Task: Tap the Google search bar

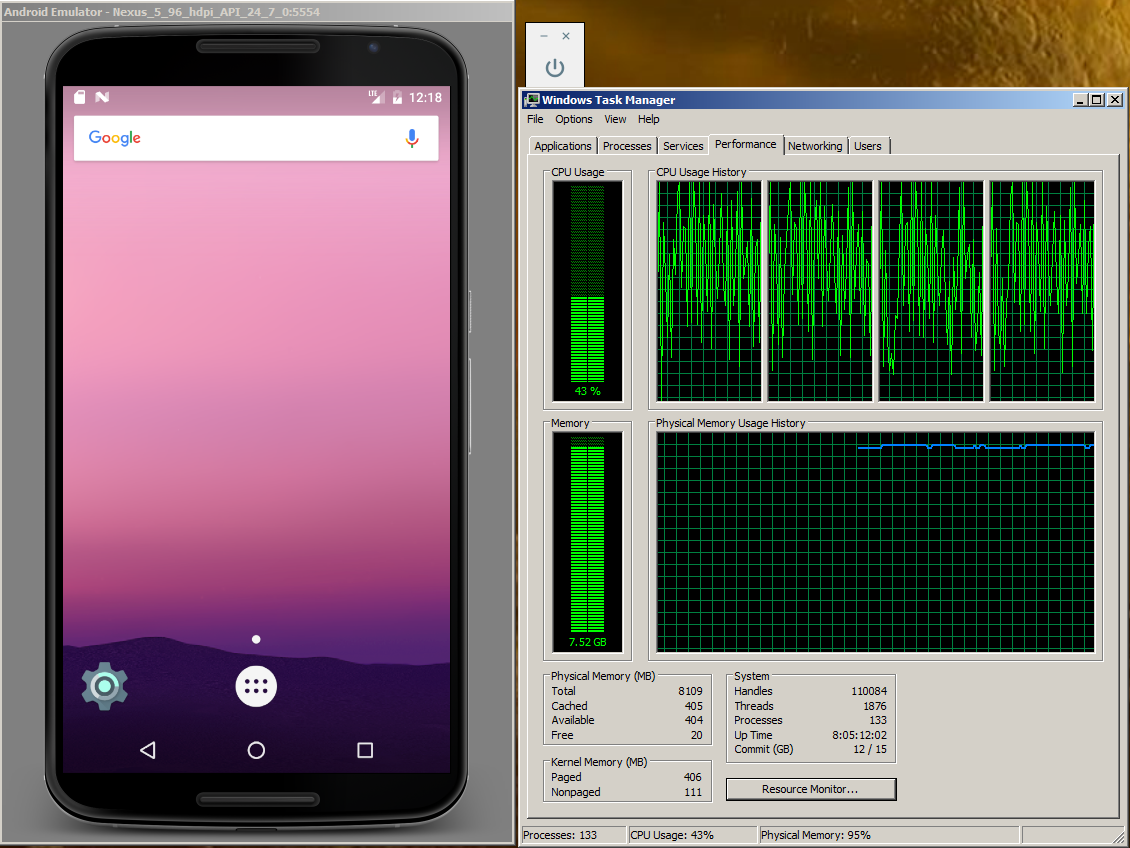Action: [x=256, y=138]
